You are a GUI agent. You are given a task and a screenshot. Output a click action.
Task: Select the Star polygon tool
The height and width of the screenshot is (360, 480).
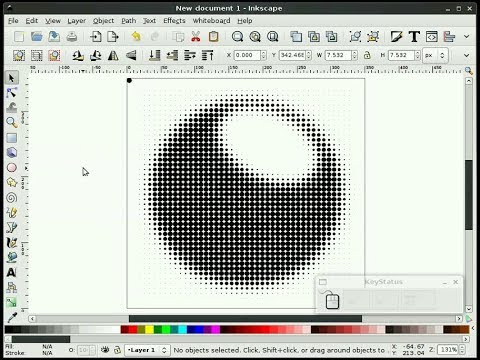[12, 182]
